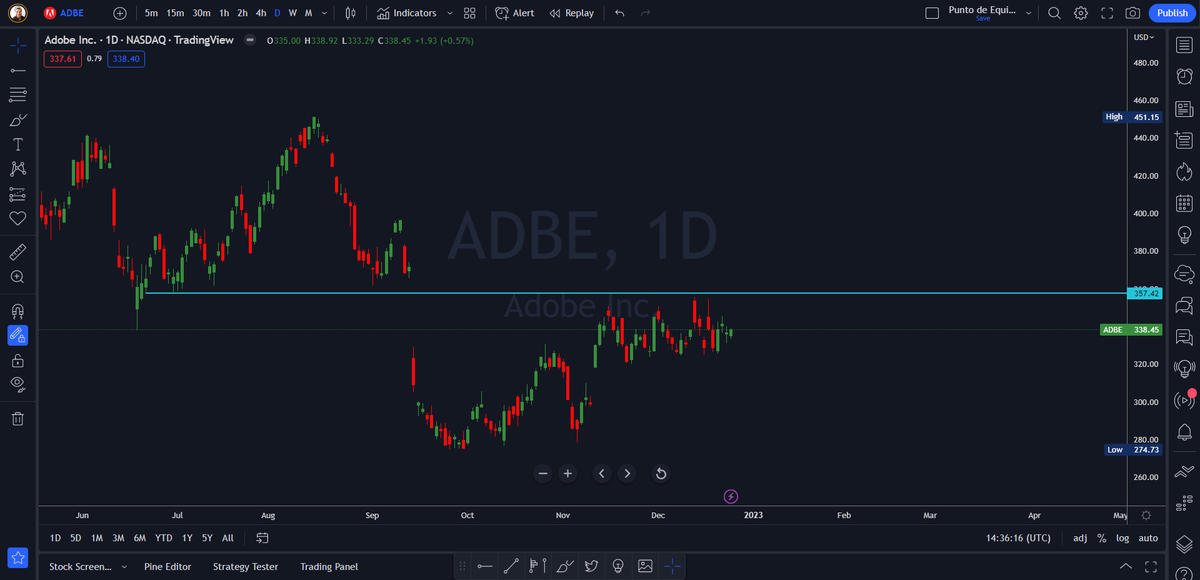
Task: Take a chart snapshot with camera icon
Action: [1133, 13]
